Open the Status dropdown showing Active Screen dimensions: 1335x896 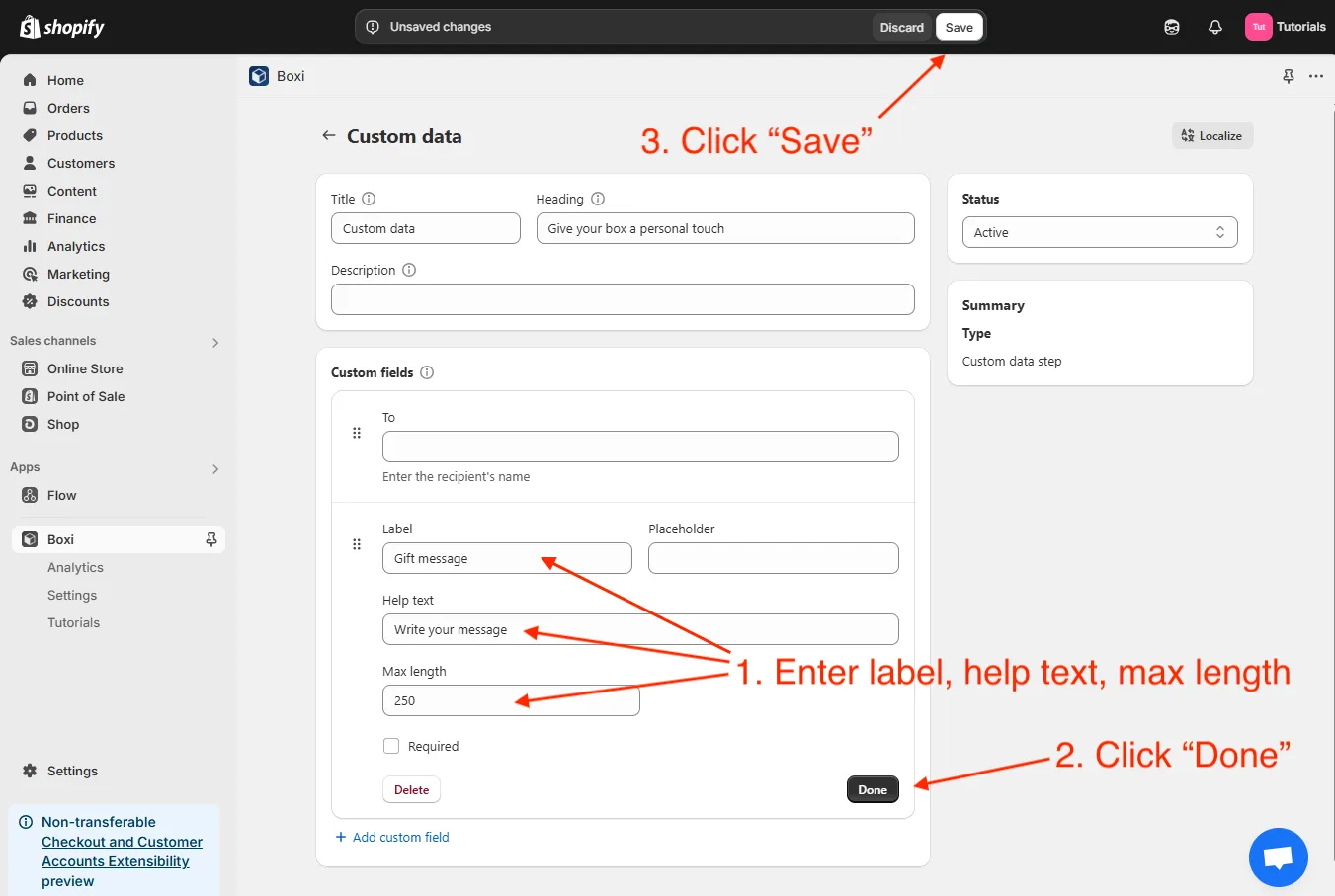(x=1099, y=232)
